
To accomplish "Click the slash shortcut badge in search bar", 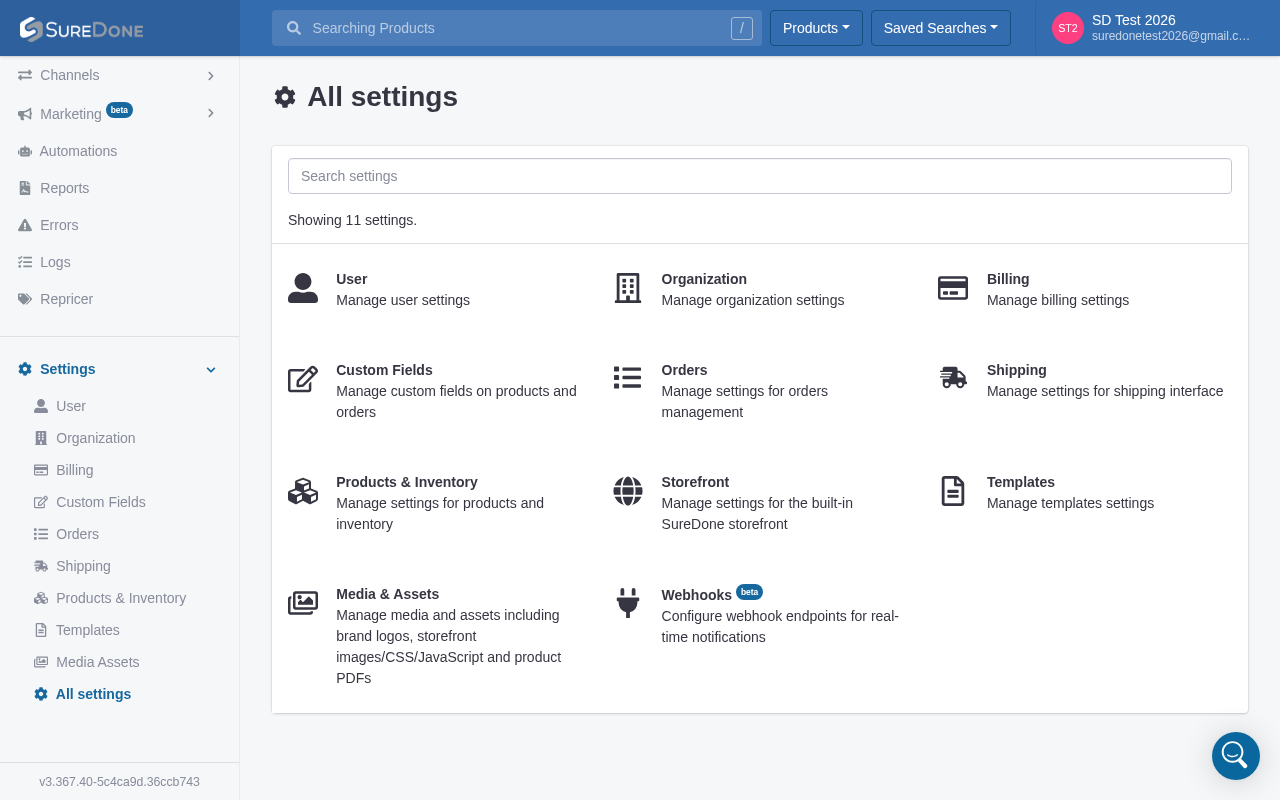I will pos(742,28).
